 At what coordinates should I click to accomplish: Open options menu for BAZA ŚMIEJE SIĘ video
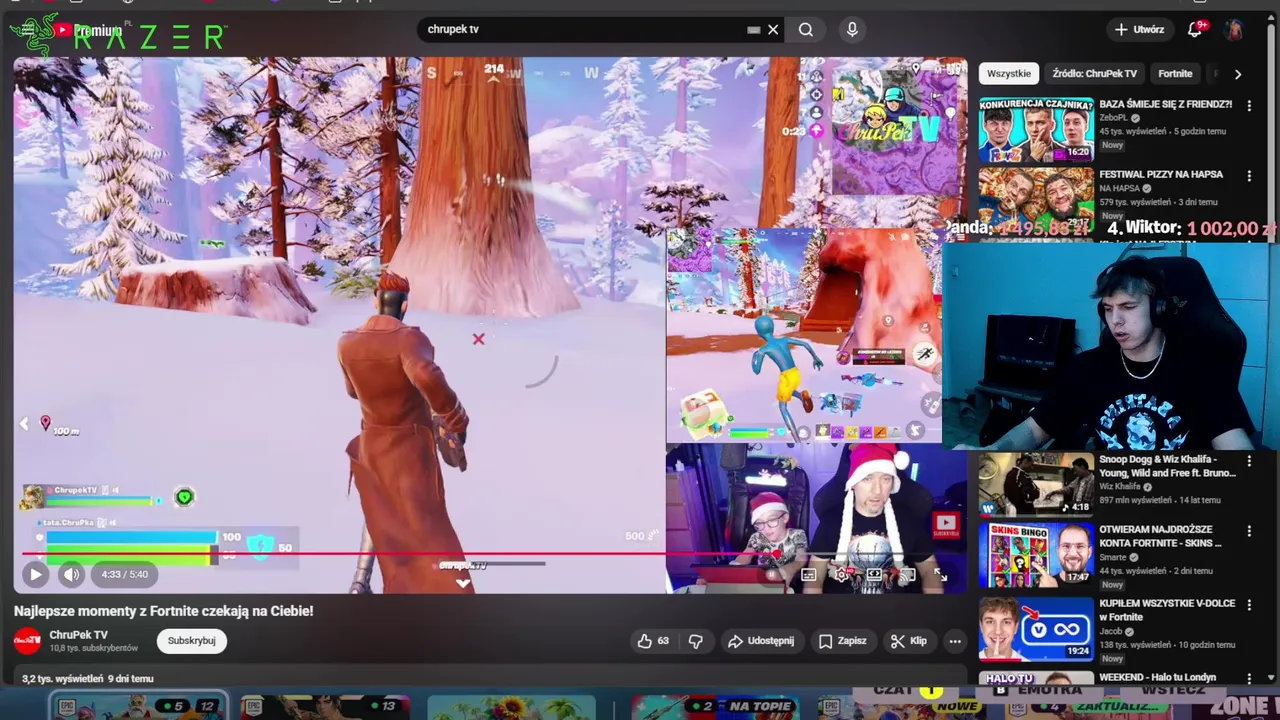click(x=1249, y=105)
